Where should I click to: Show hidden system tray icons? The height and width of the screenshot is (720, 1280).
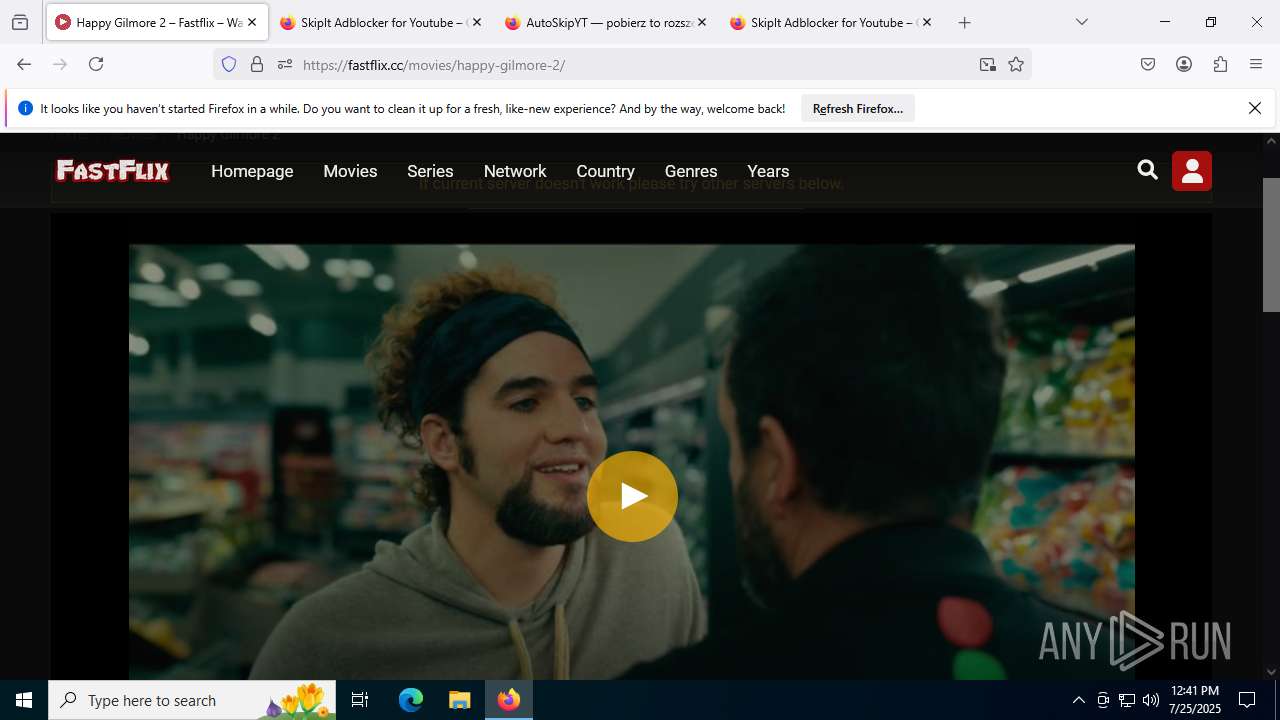coord(1078,700)
